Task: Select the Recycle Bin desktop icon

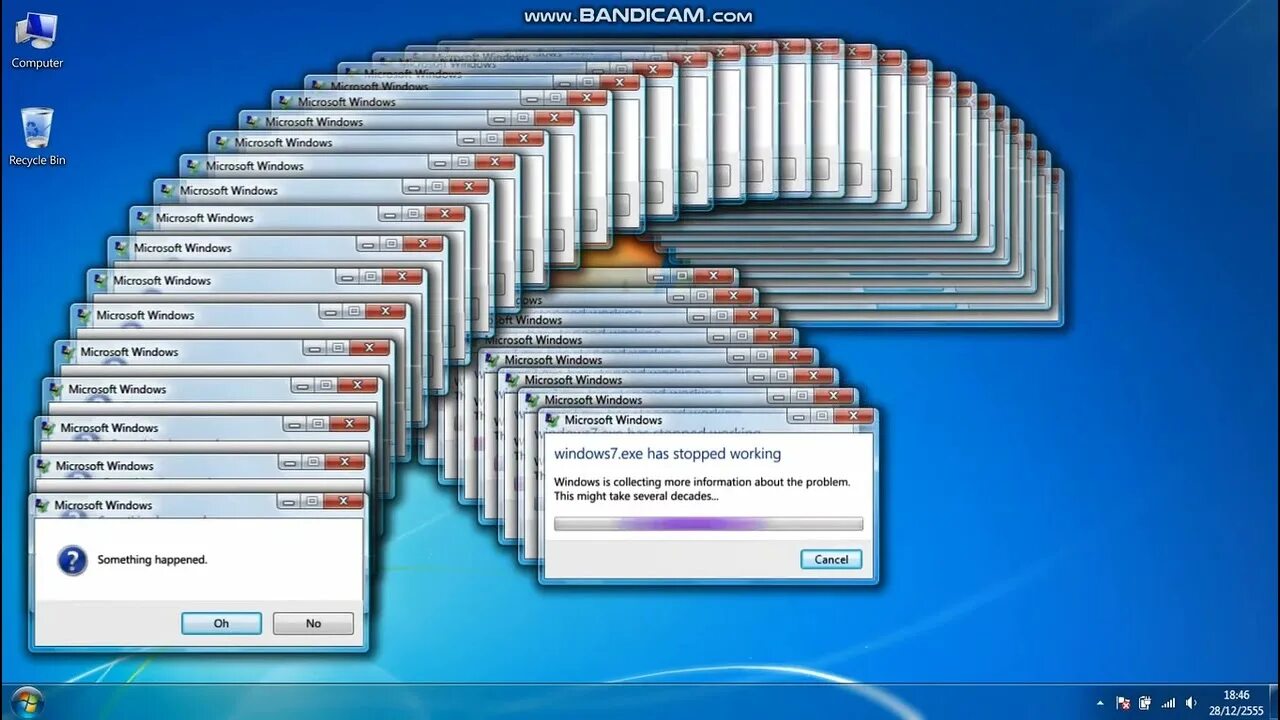Action: coord(37,137)
